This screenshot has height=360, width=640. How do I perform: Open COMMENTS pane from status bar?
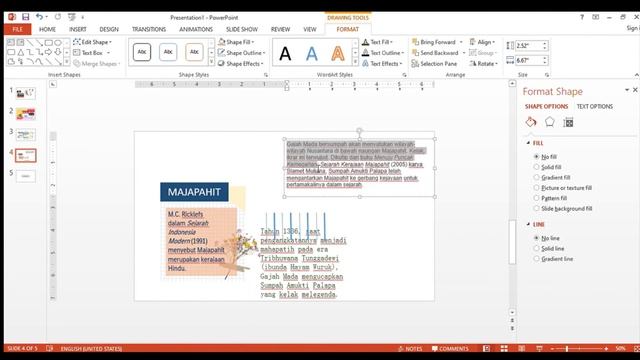(450, 349)
